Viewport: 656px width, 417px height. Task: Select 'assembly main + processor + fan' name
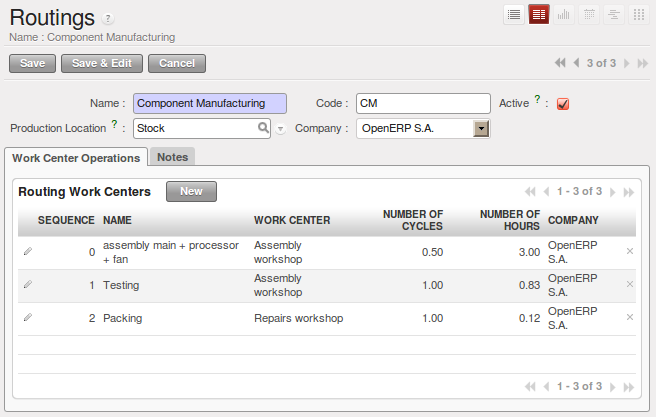[171, 252]
